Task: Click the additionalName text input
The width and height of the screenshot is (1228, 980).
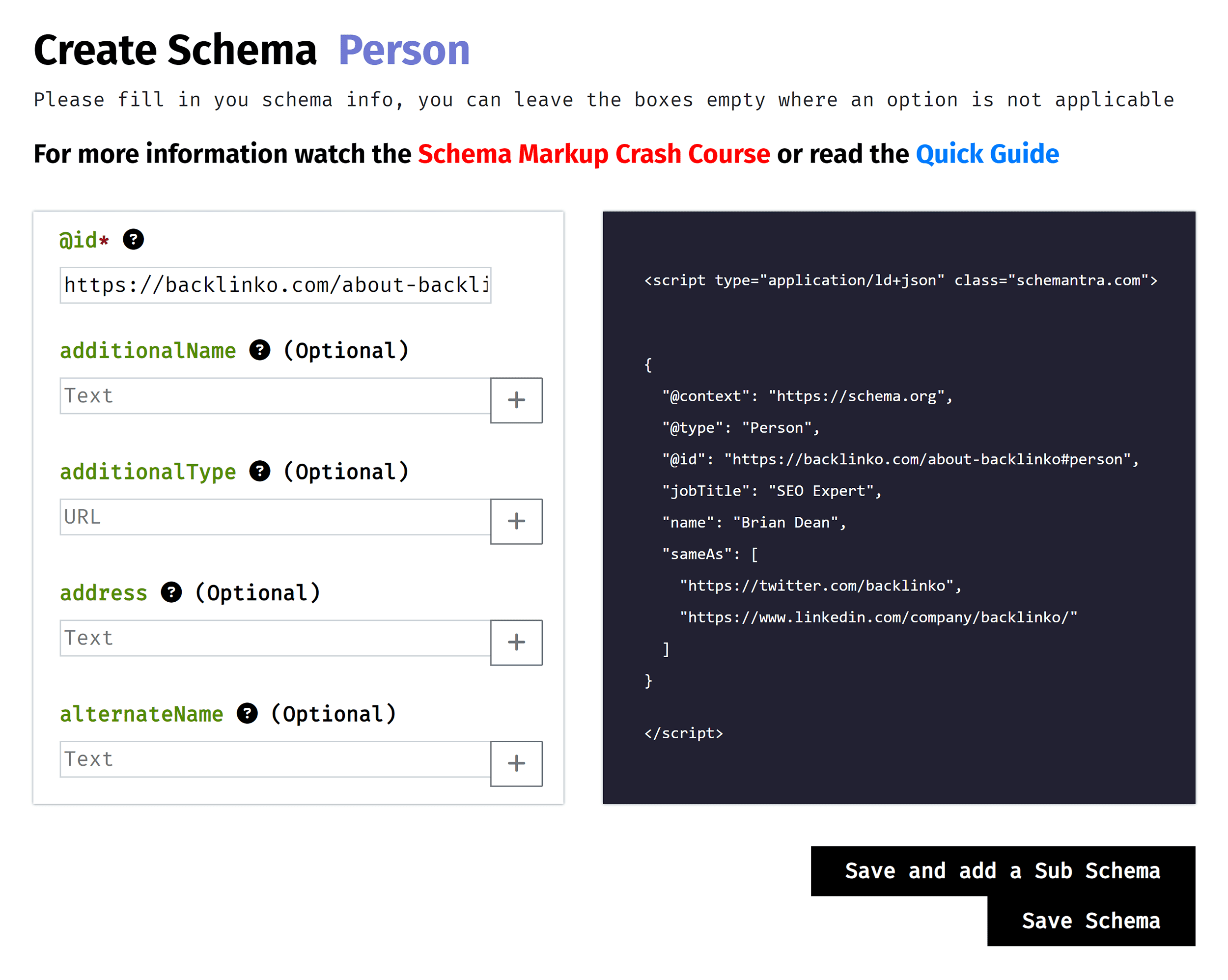Action: tap(275, 396)
